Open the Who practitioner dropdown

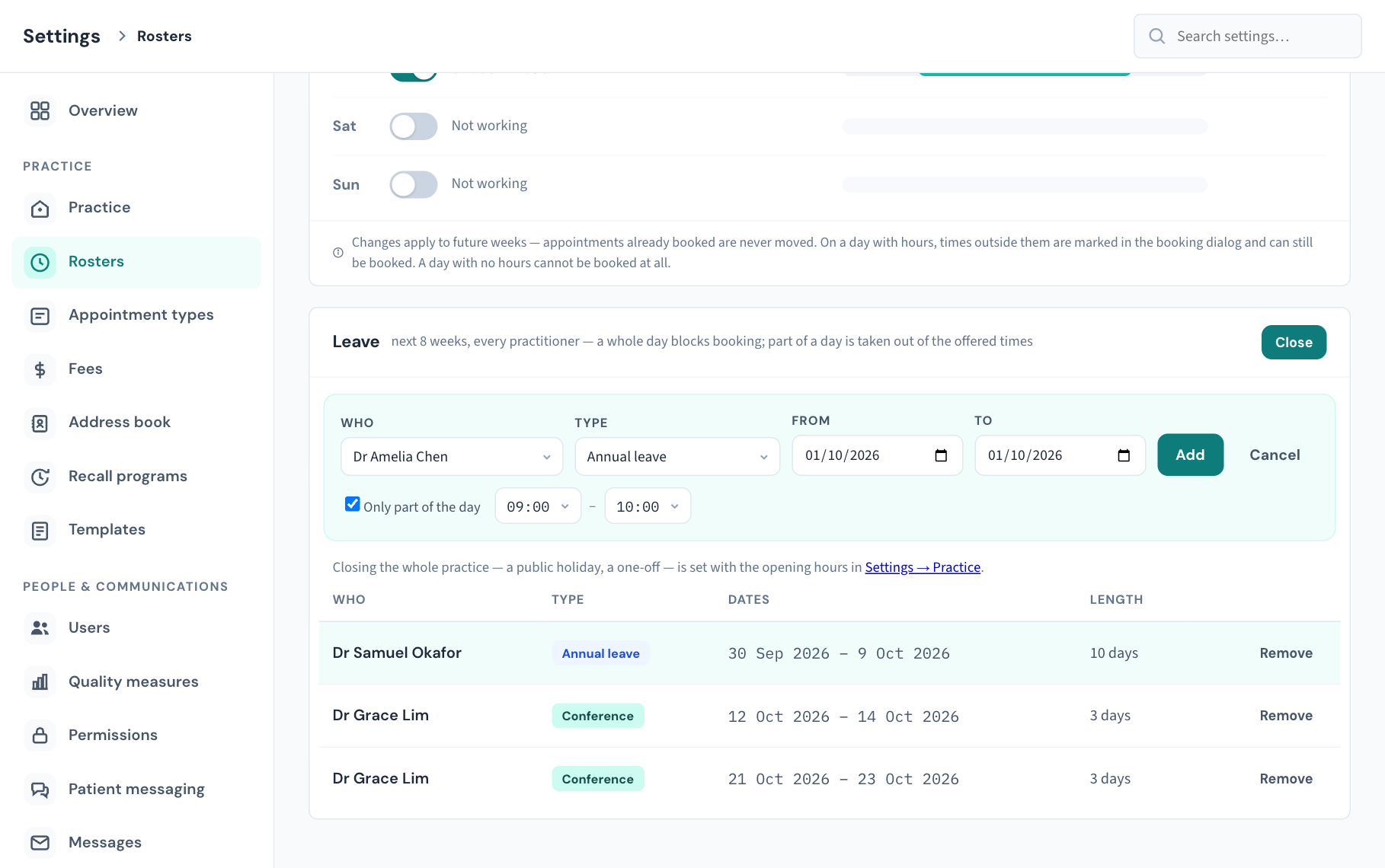click(452, 457)
